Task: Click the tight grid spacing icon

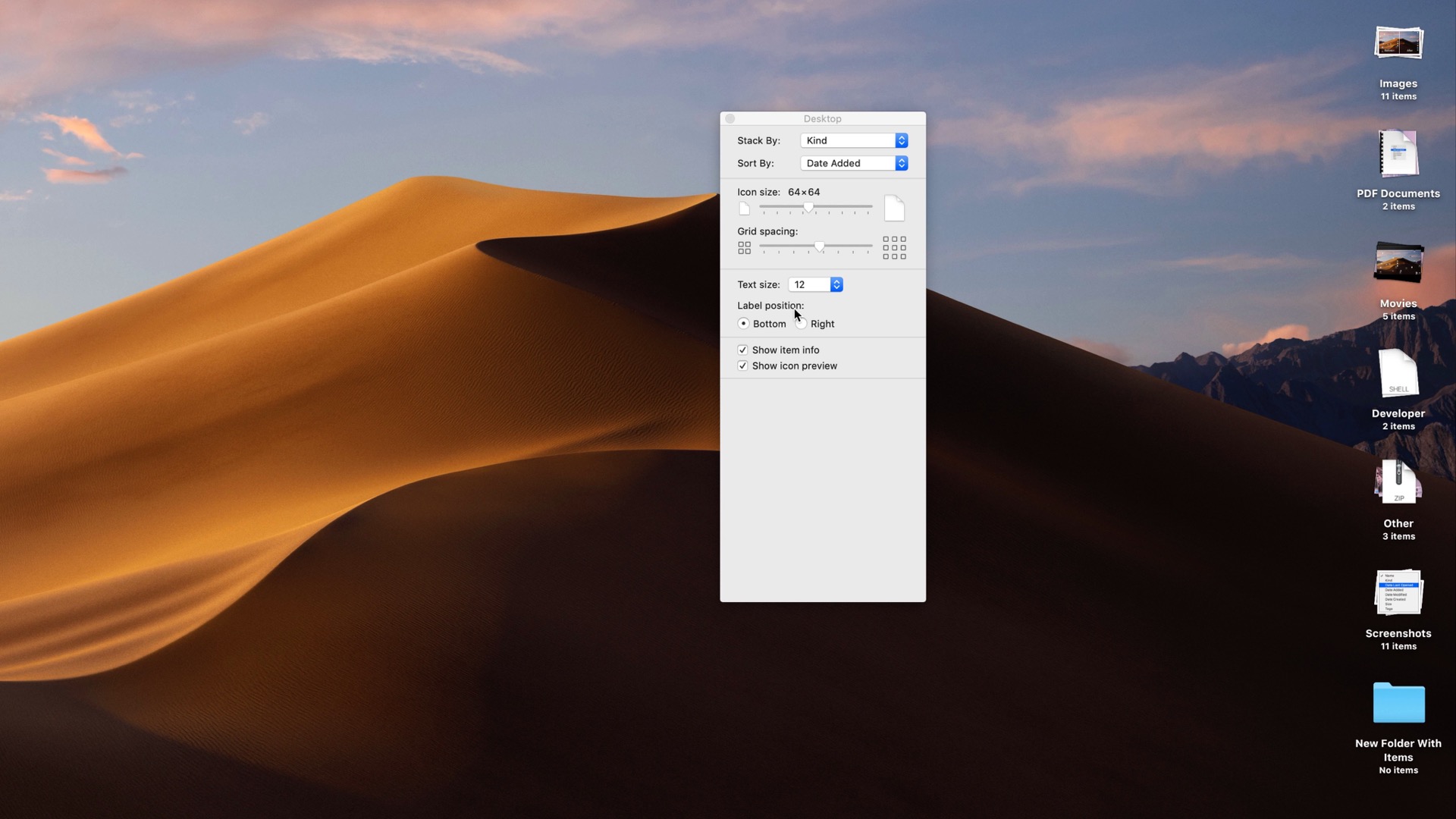Action: pyautogui.click(x=744, y=248)
